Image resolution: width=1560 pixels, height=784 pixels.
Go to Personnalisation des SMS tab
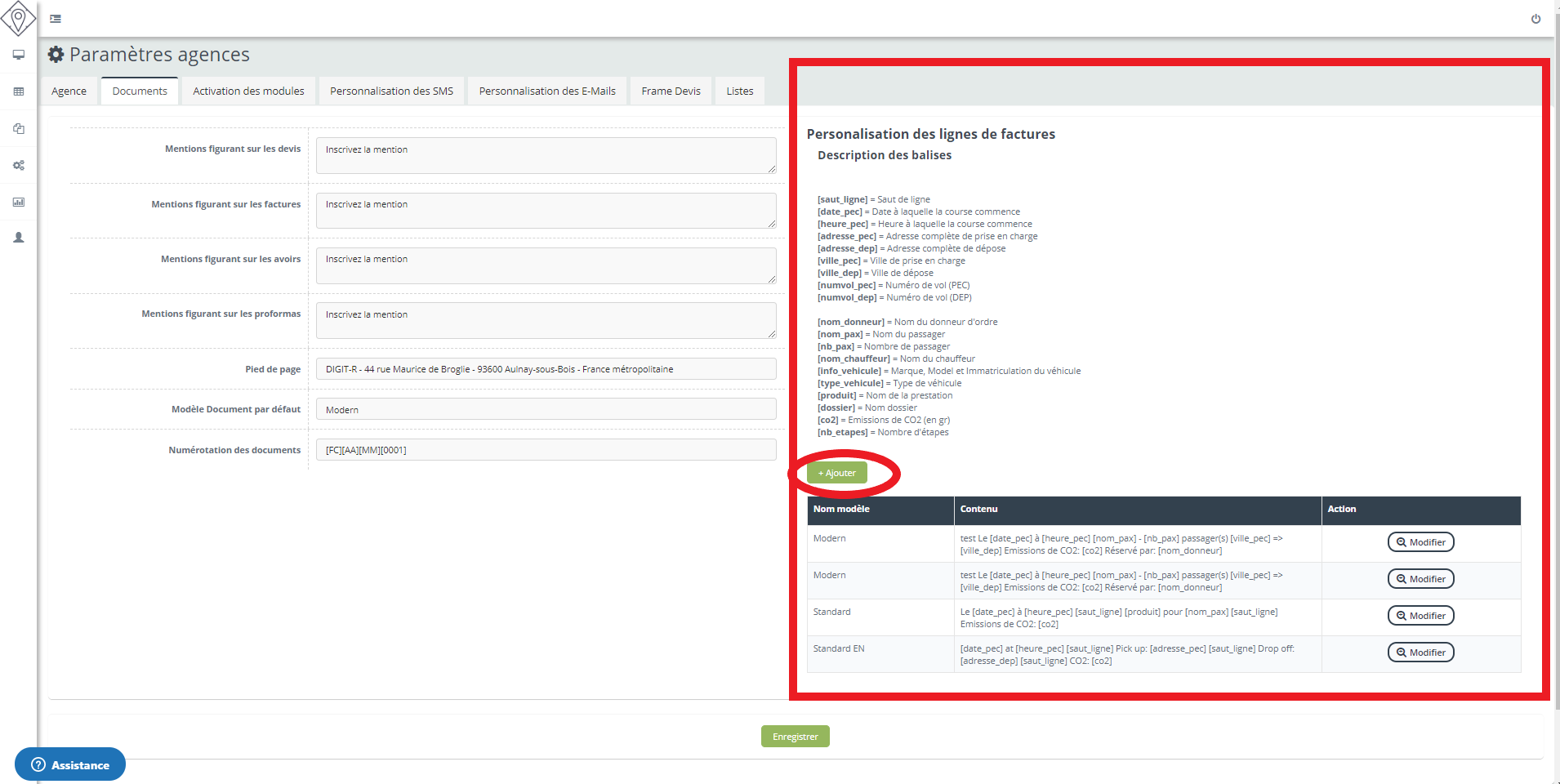(x=391, y=91)
